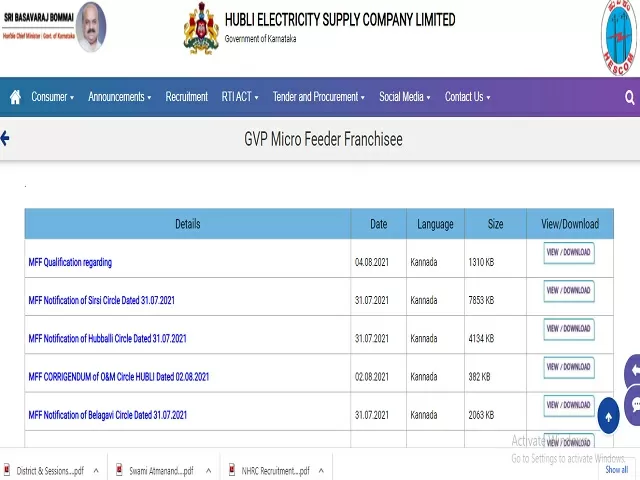The width and height of the screenshot is (640, 480).
Task: Open the search magnifier icon
Action: coord(629,97)
